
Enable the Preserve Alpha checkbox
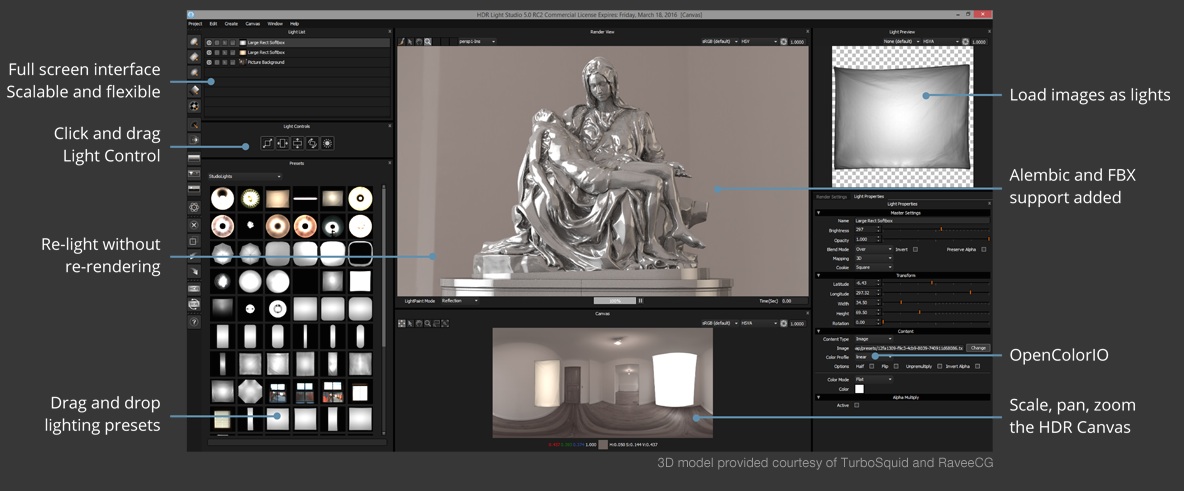pos(984,249)
